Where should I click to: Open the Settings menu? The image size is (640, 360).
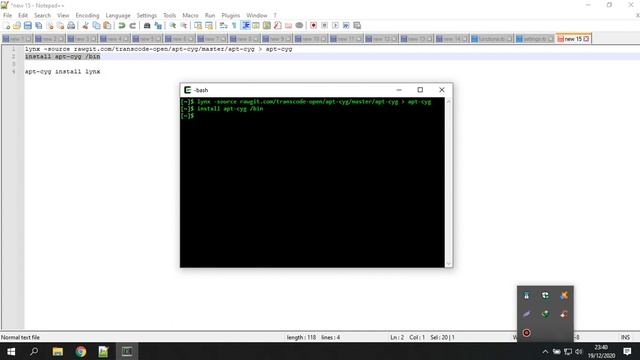[147, 16]
